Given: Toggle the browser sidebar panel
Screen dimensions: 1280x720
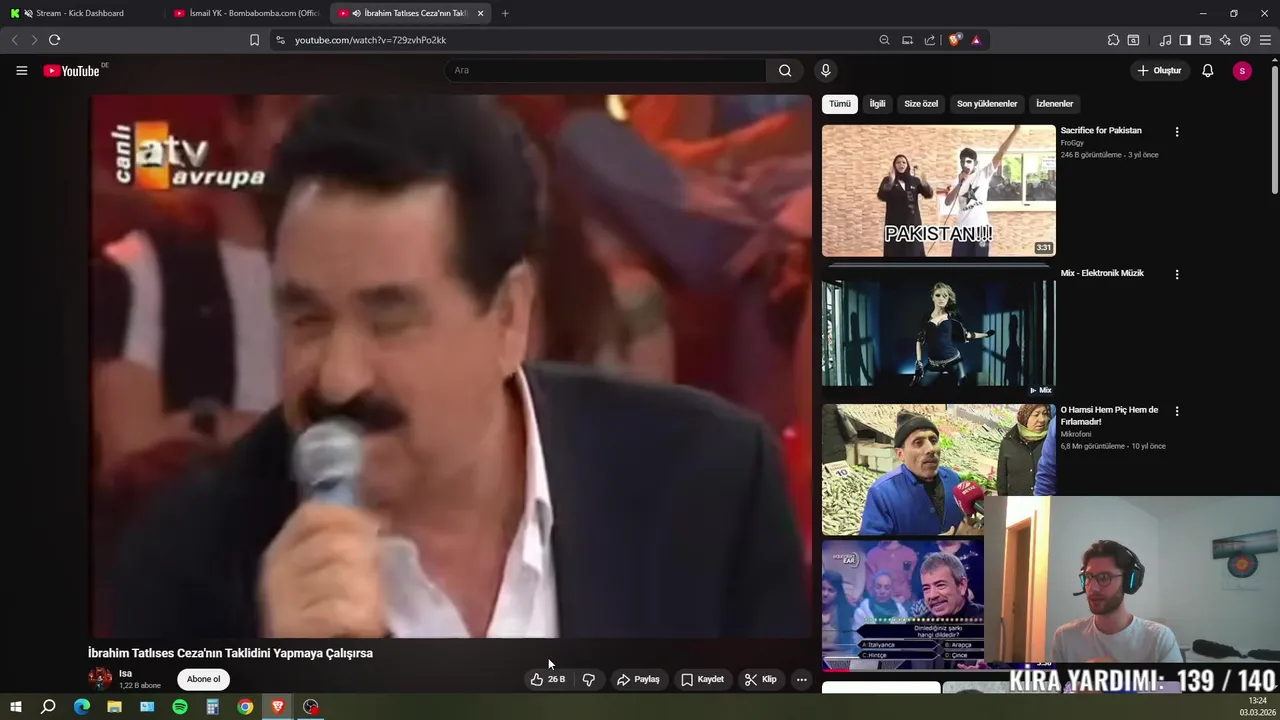Looking at the screenshot, I should click(1185, 40).
